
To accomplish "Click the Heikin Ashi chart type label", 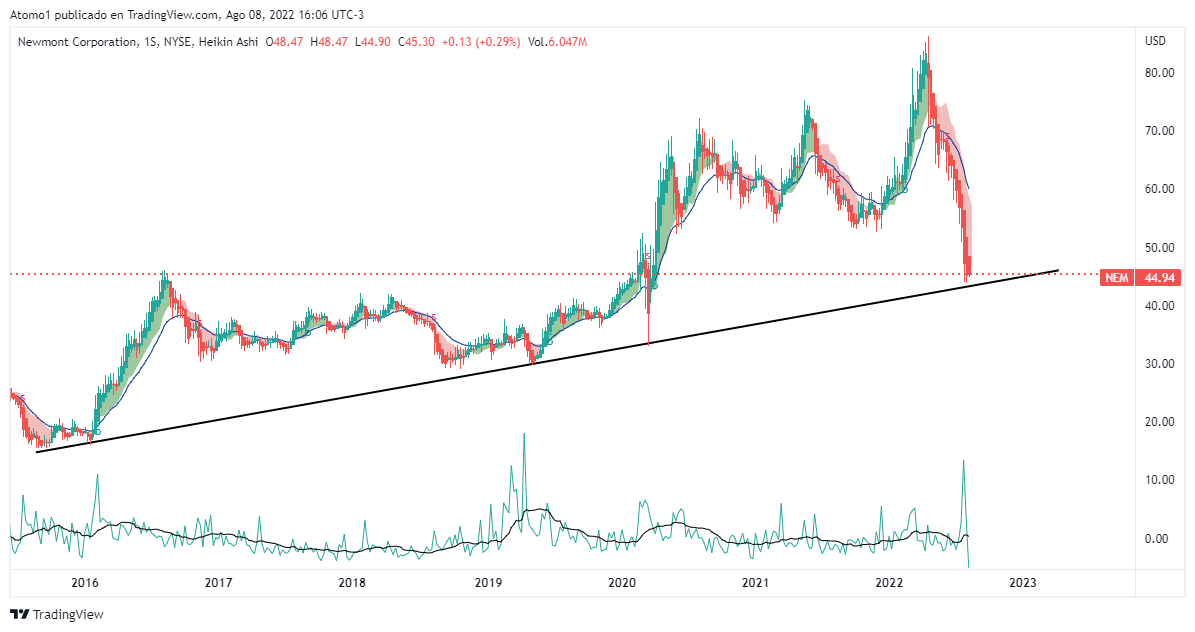I will pyautogui.click(x=228, y=42).
